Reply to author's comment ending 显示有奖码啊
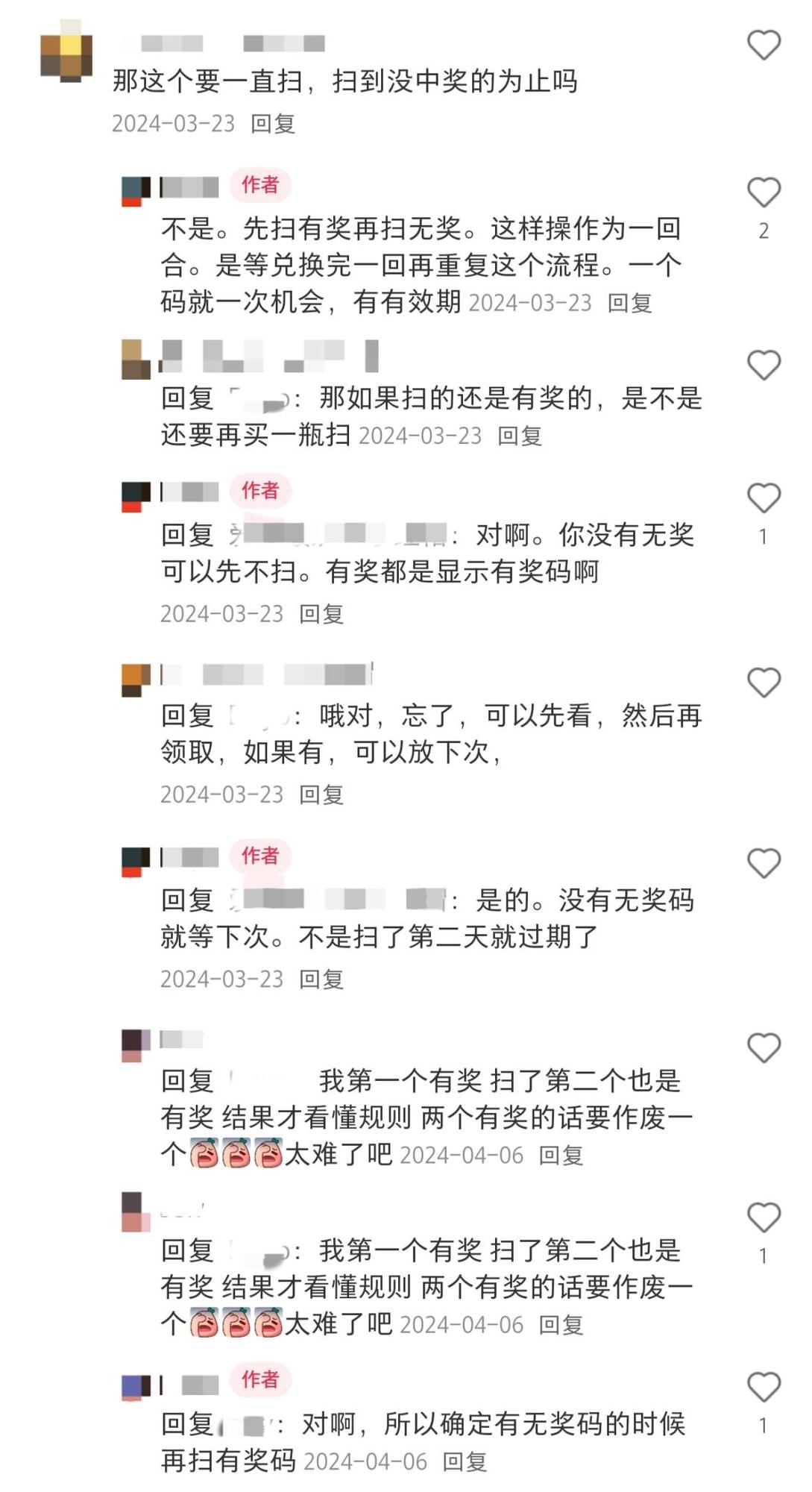This screenshot has width=812, height=1492. tap(321, 614)
